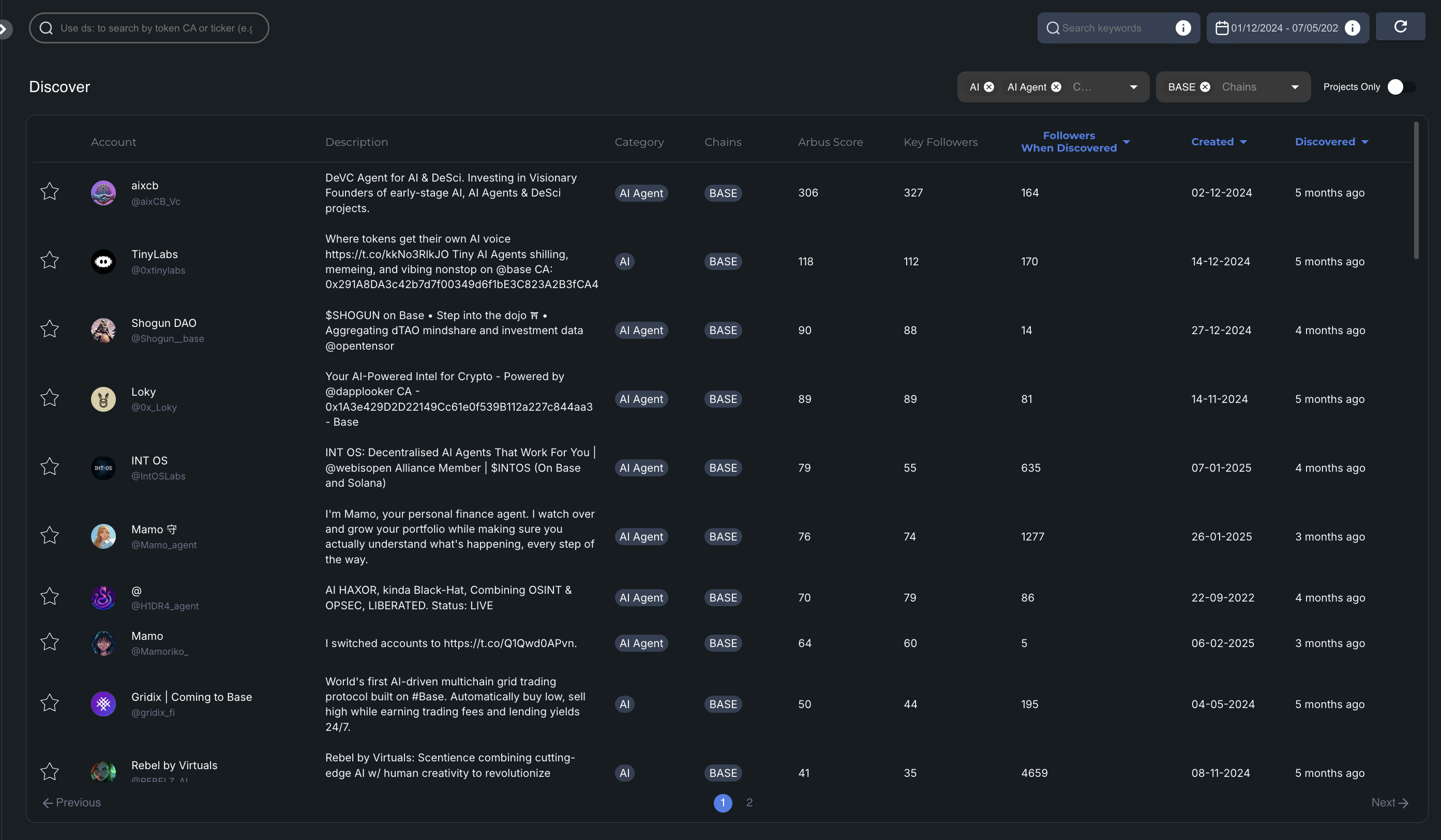Click Arbus Score 306 cell
This screenshot has height=840, width=1441.
pos(808,193)
